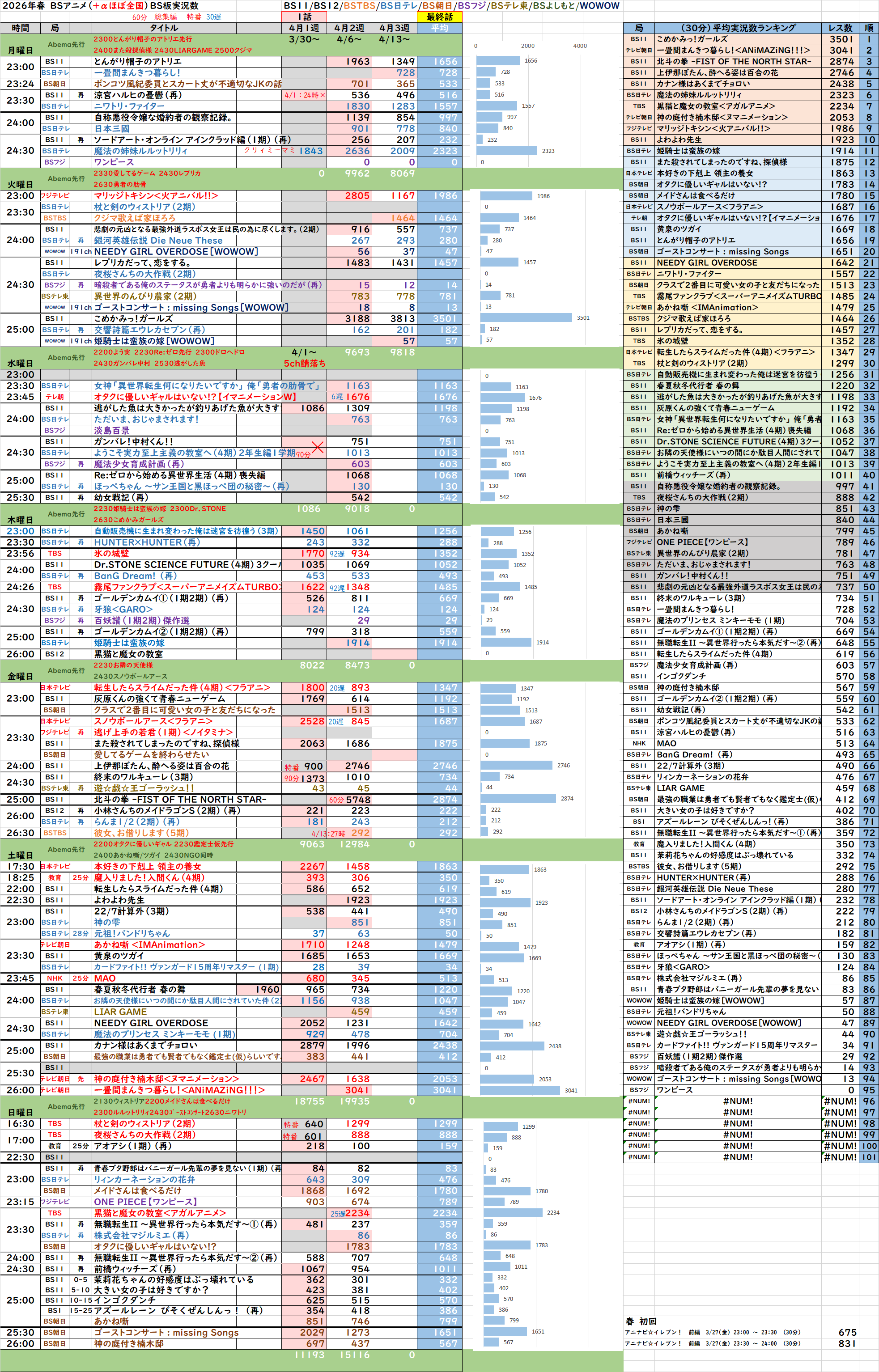Select the レス数 ranking column header

840,28
